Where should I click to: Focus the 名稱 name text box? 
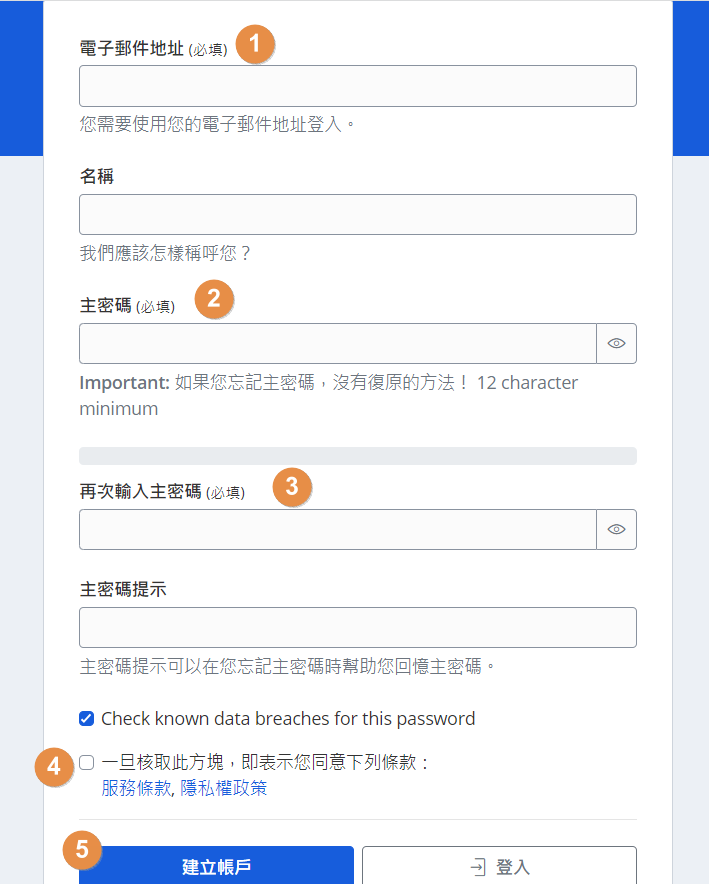point(357,214)
